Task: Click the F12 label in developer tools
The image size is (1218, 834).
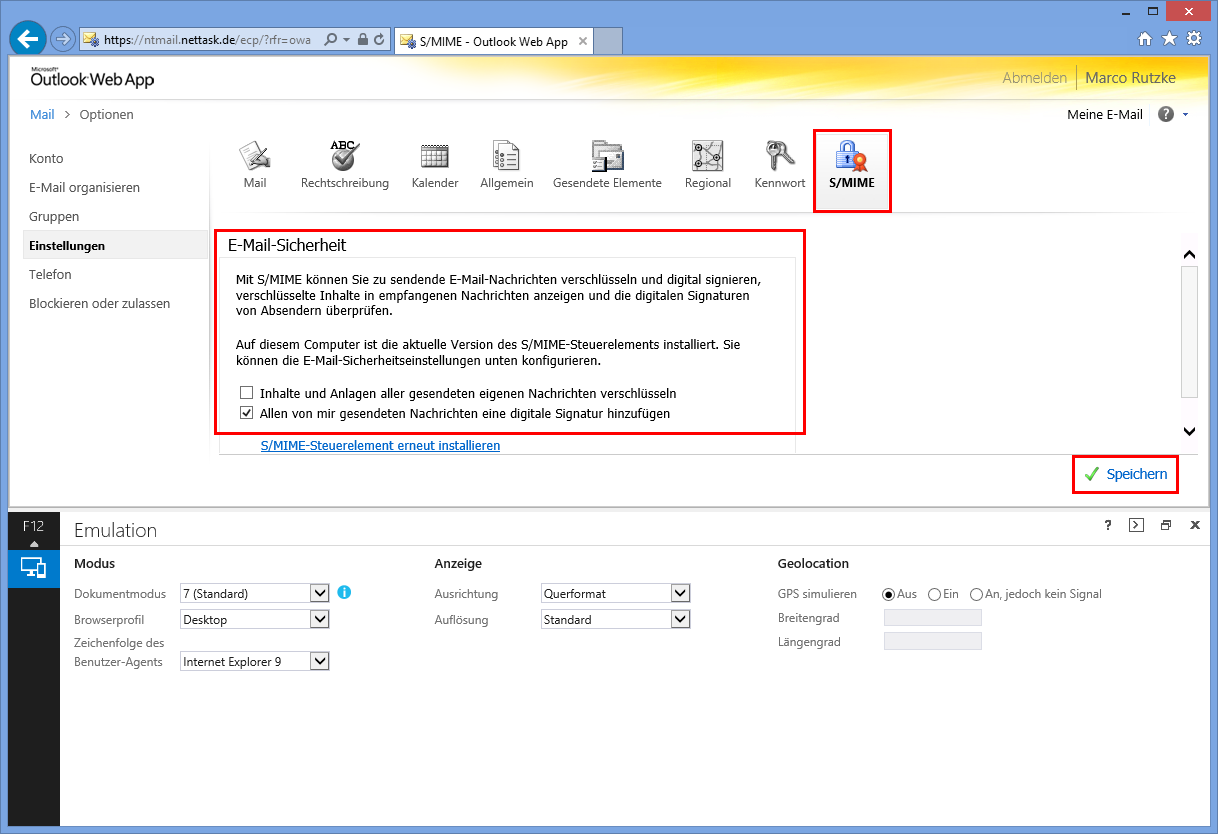Action: pyautogui.click(x=33, y=526)
